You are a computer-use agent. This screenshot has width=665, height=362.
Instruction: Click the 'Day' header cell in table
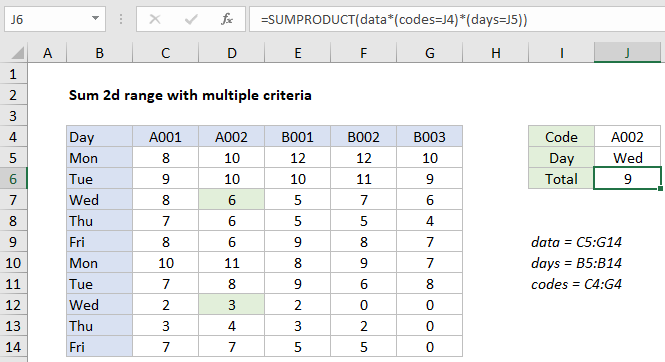coord(99,137)
